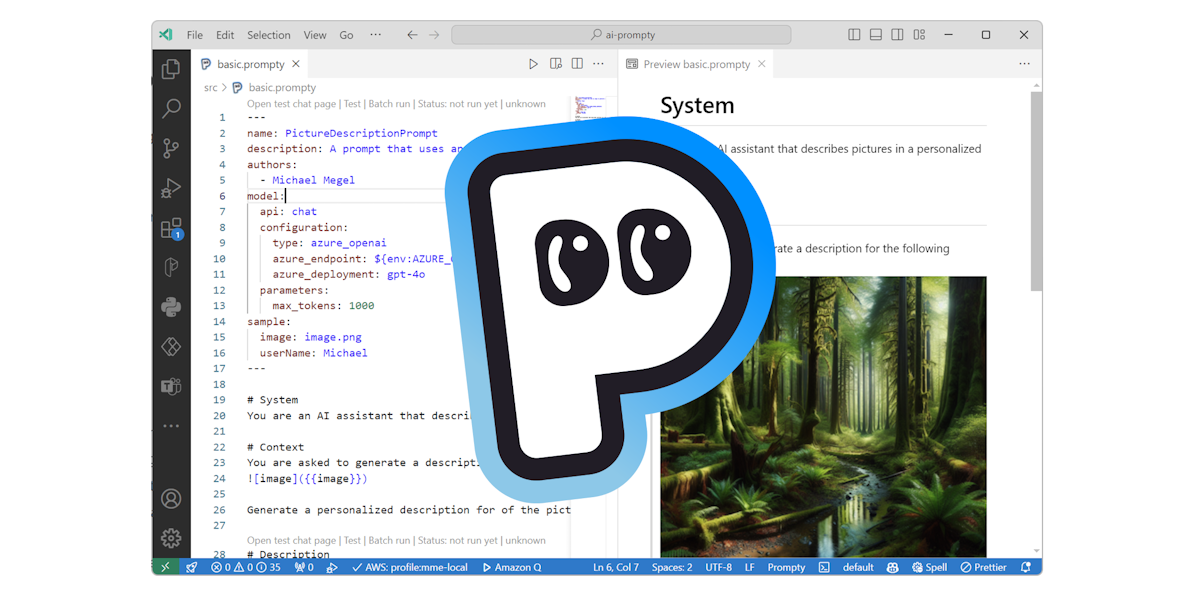Launch Amazon Q from the status bar
The height and width of the screenshot is (601, 1200).
click(511, 566)
